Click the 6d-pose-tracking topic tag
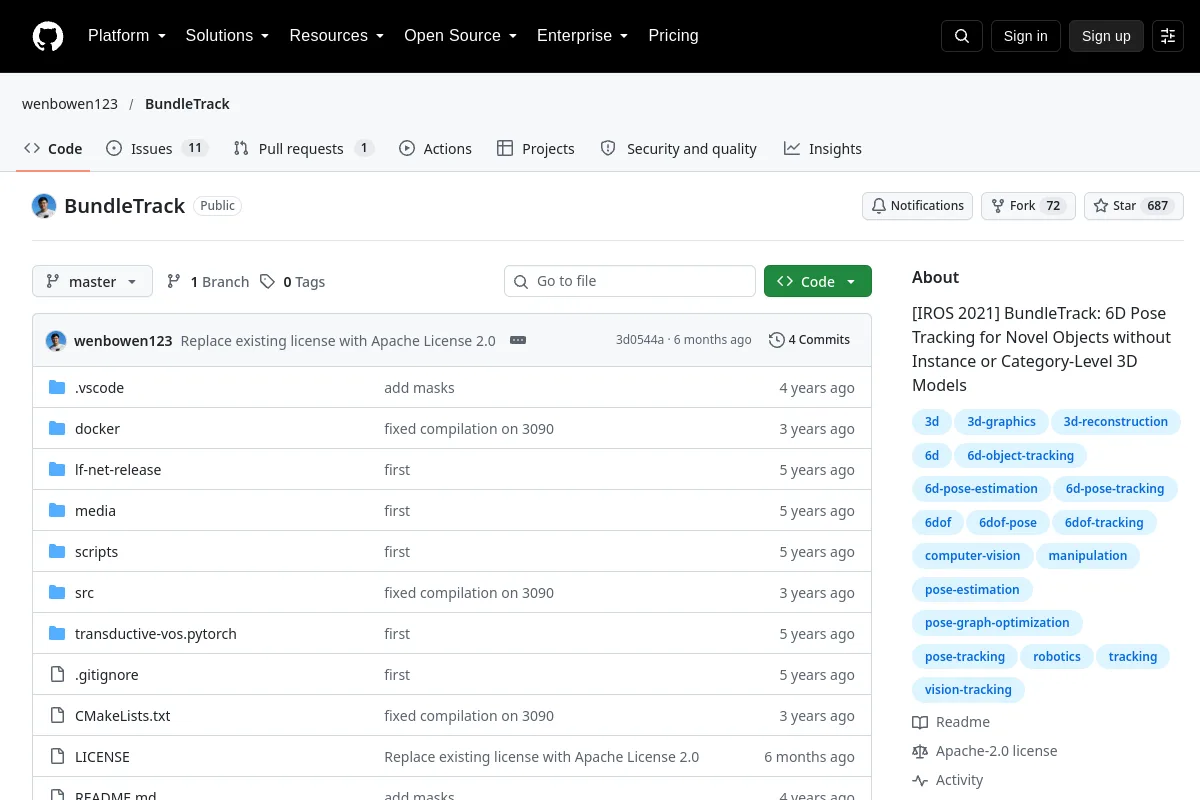The width and height of the screenshot is (1200, 800). [1115, 489]
